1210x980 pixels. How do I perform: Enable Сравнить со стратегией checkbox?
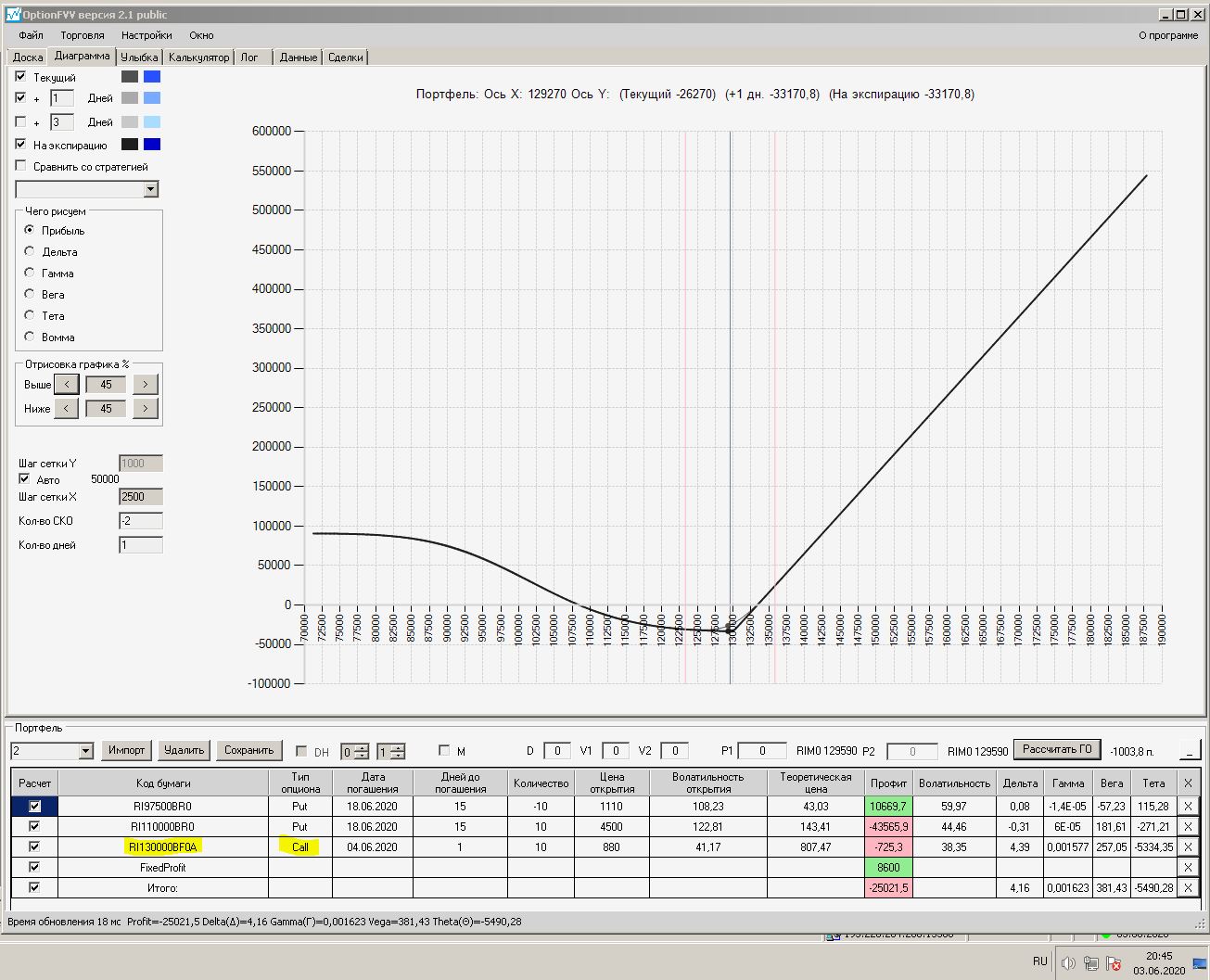[x=21, y=166]
